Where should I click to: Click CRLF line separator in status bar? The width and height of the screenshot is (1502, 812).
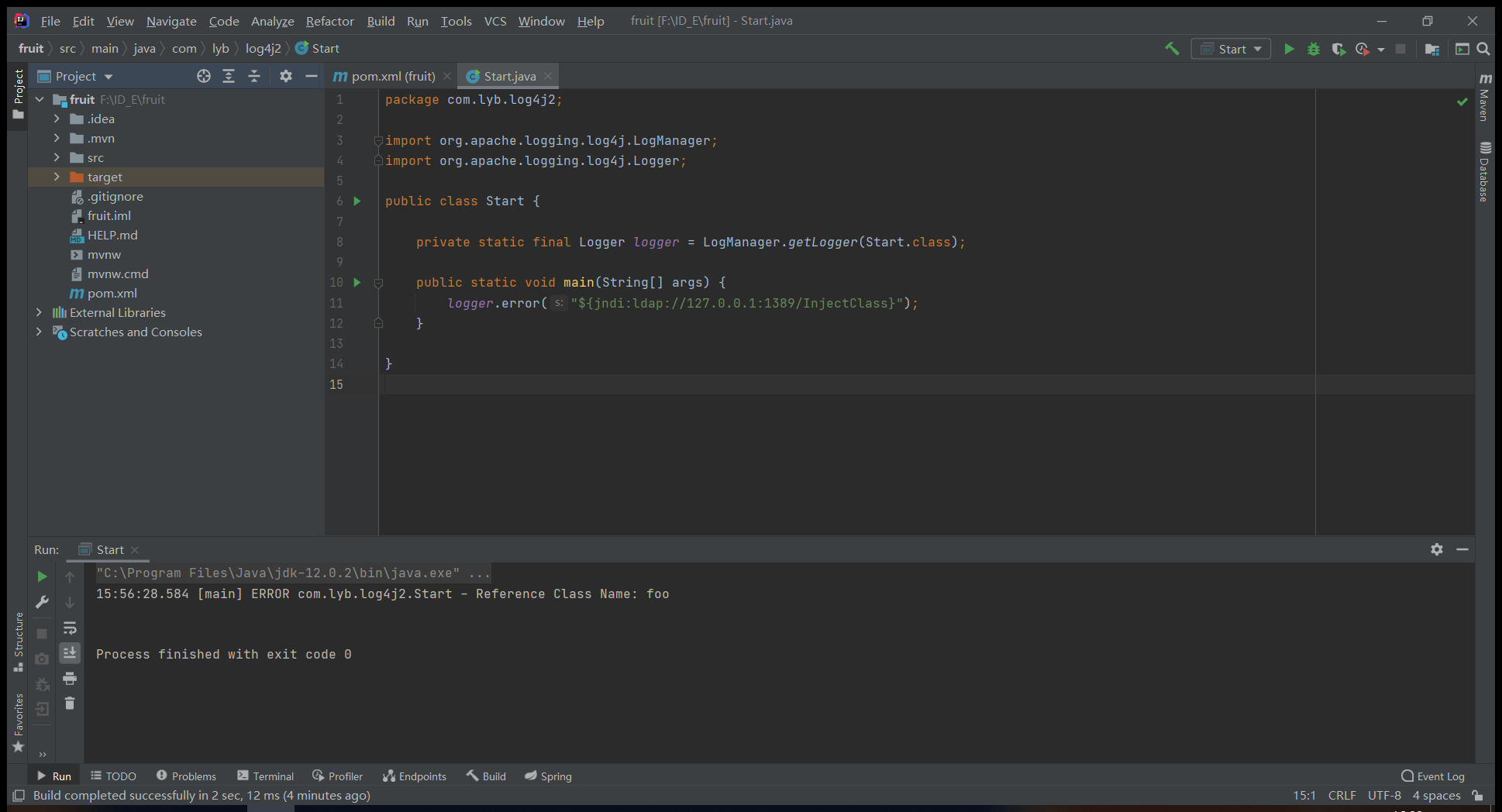[x=1342, y=796]
